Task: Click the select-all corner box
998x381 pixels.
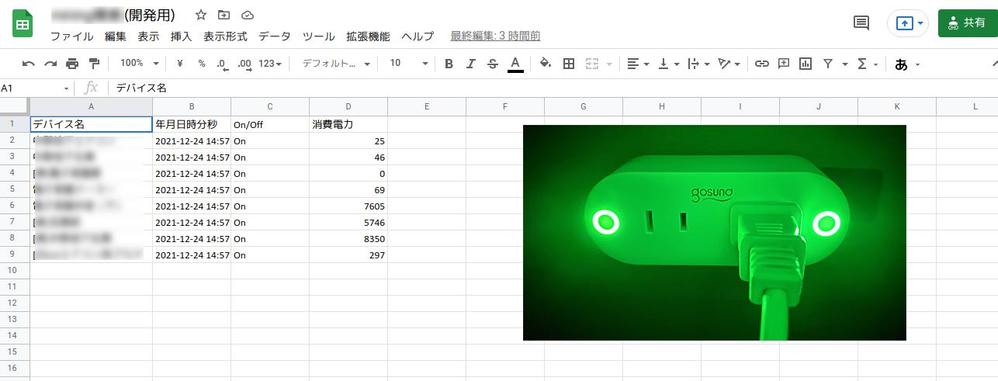Action: pyautogui.click(x=14, y=107)
